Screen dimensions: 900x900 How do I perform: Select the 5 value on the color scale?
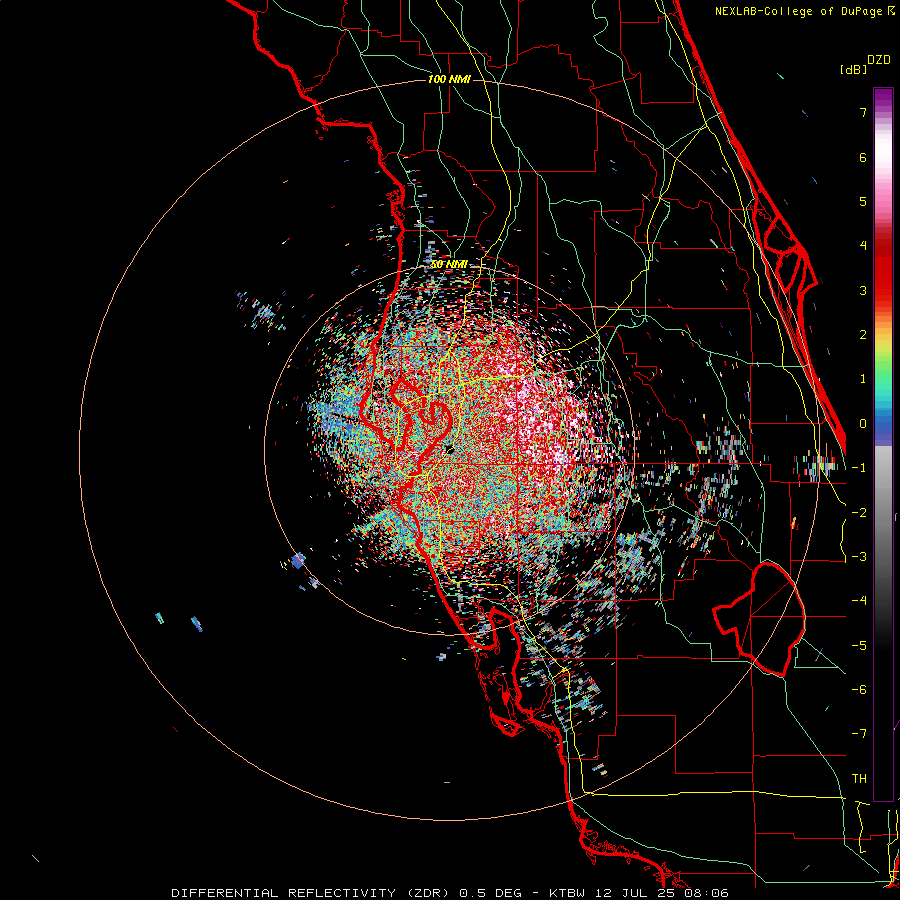point(863,201)
